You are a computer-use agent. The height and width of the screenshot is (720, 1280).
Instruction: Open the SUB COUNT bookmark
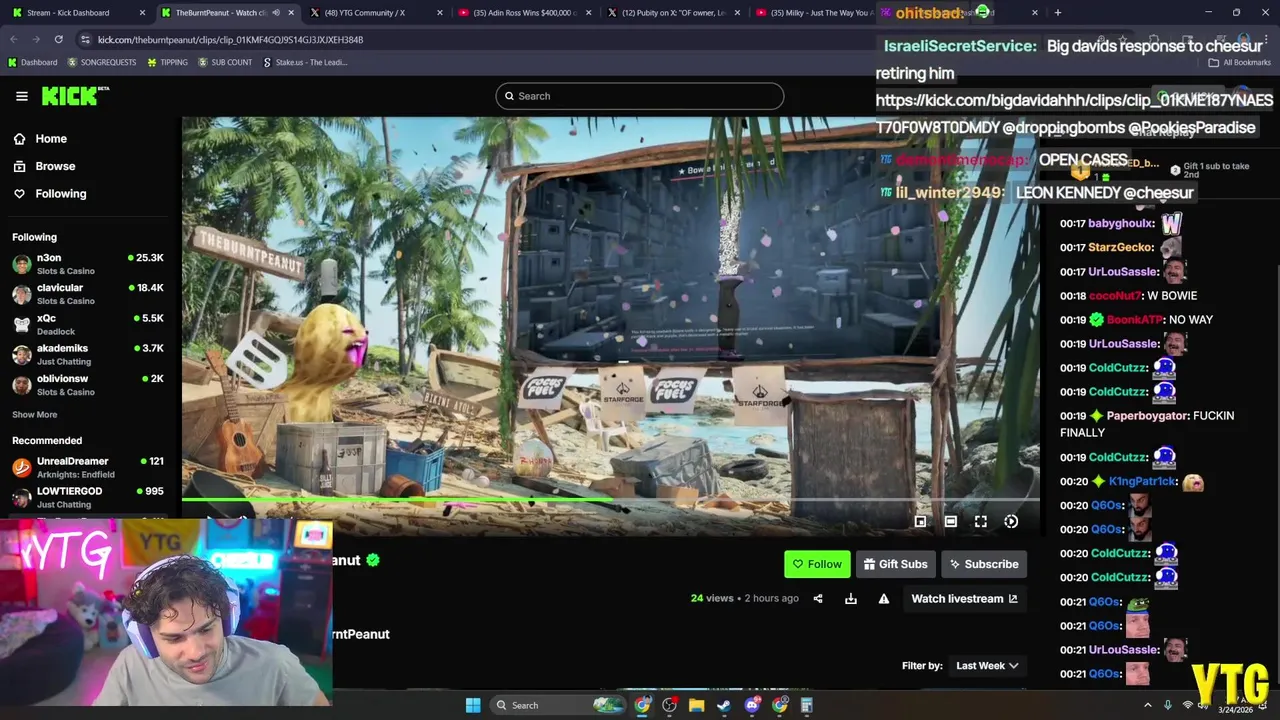(x=225, y=62)
